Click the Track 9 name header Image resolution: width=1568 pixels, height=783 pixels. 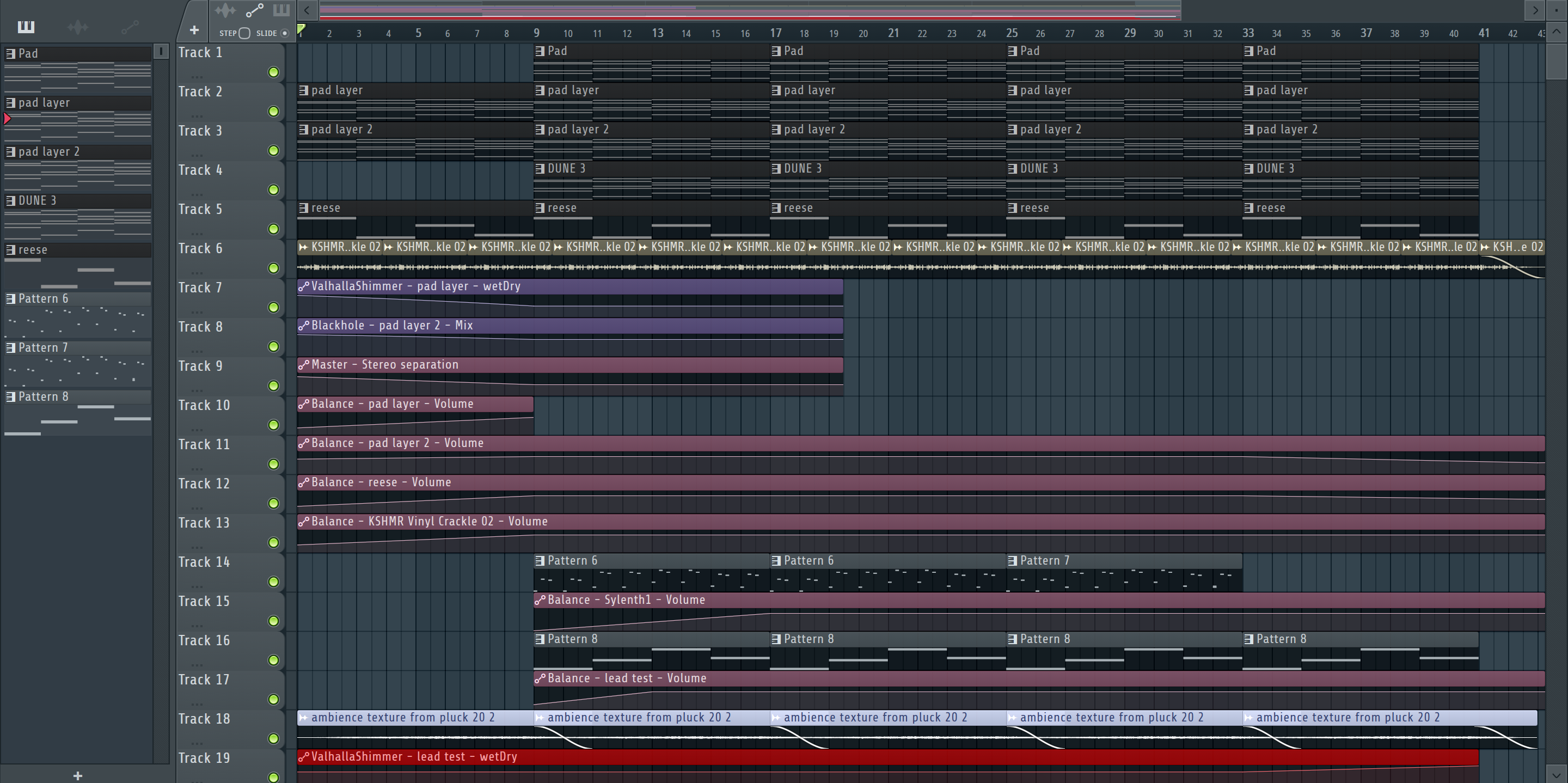[x=201, y=366]
